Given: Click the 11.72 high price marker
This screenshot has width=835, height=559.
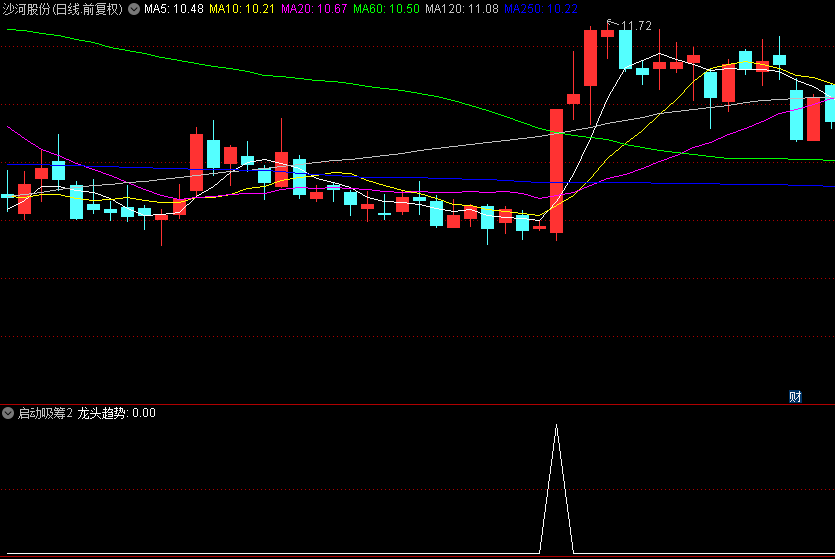Looking at the screenshot, I should [636, 25].
